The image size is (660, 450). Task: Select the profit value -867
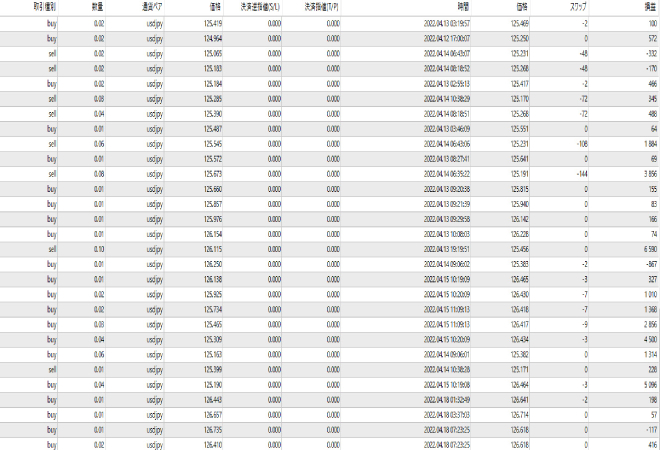coord(651,264)
